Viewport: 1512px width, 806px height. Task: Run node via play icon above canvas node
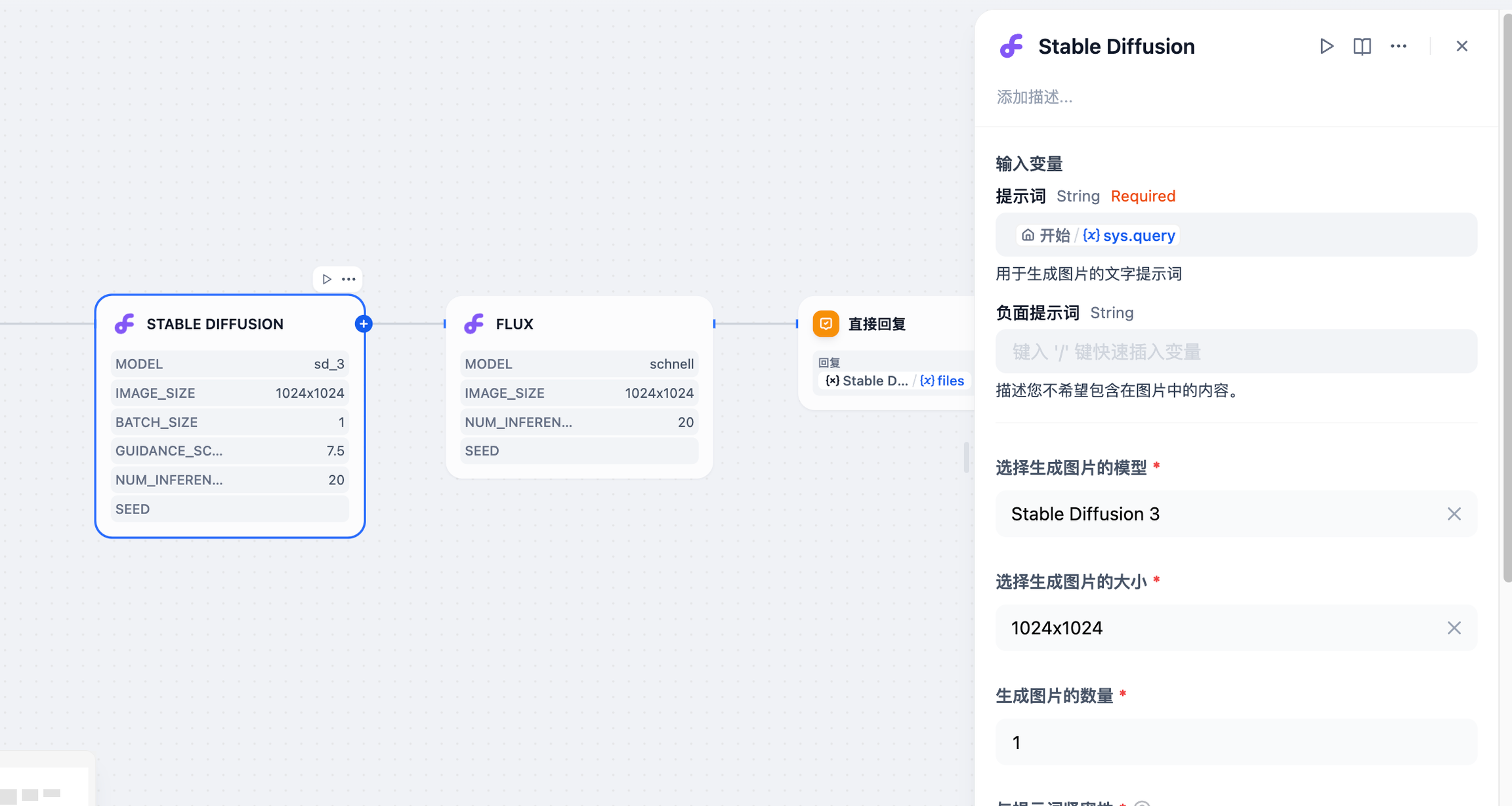click(x=327, y=279)
